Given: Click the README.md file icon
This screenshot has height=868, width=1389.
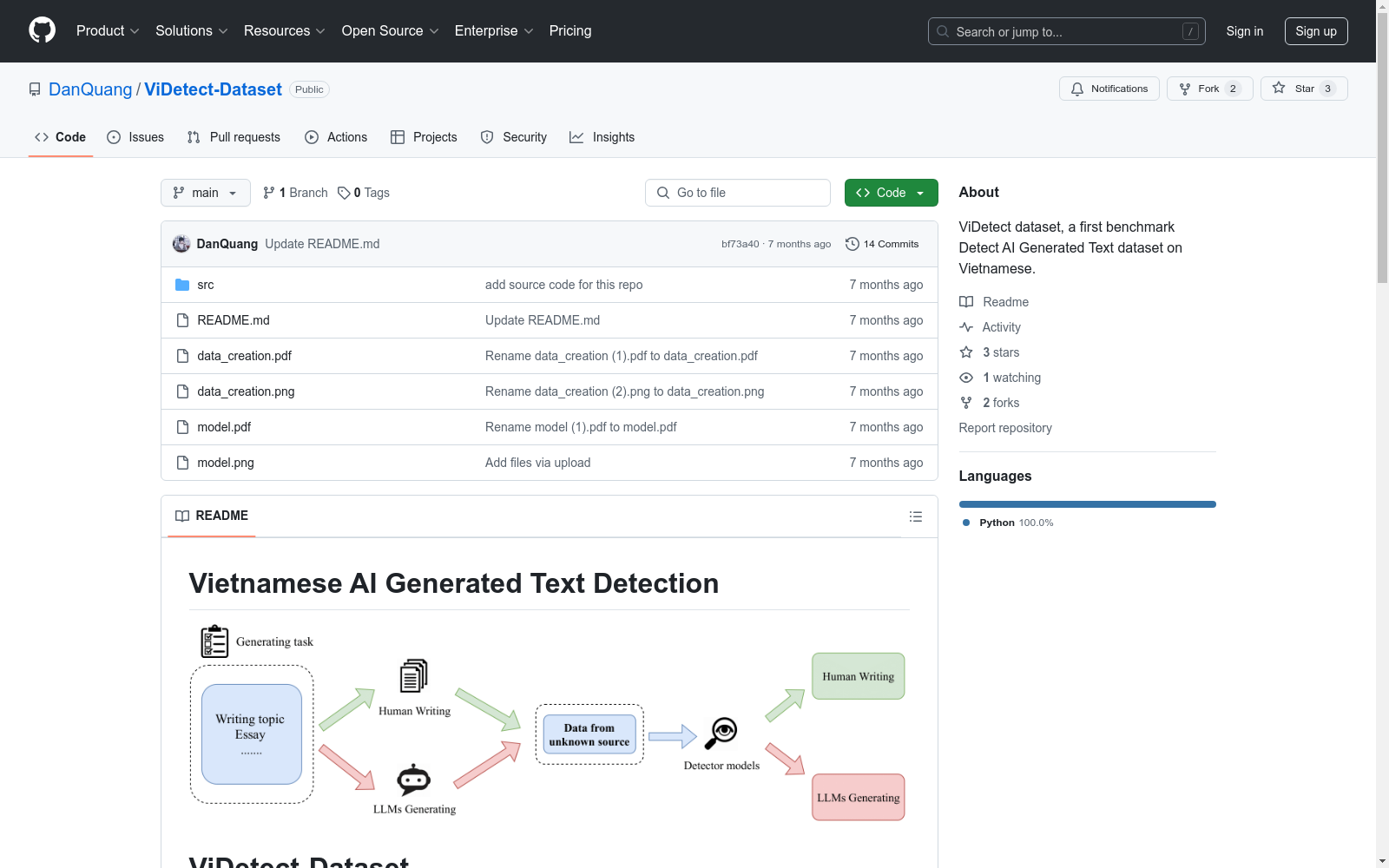Looking at the screenshot, I should click(x=182, y=320).
